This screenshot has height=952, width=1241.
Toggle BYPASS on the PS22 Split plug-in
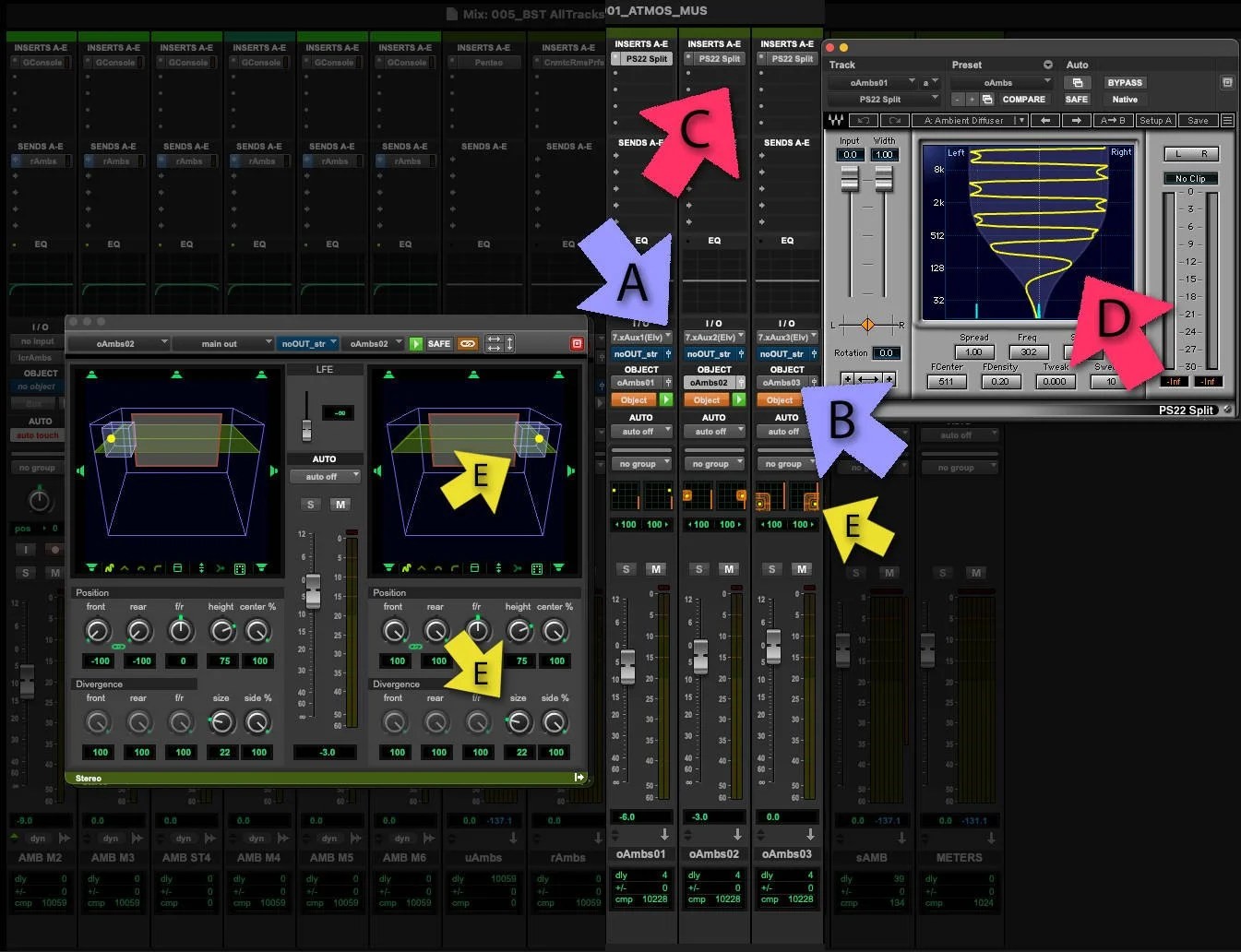pos(1125,82)
